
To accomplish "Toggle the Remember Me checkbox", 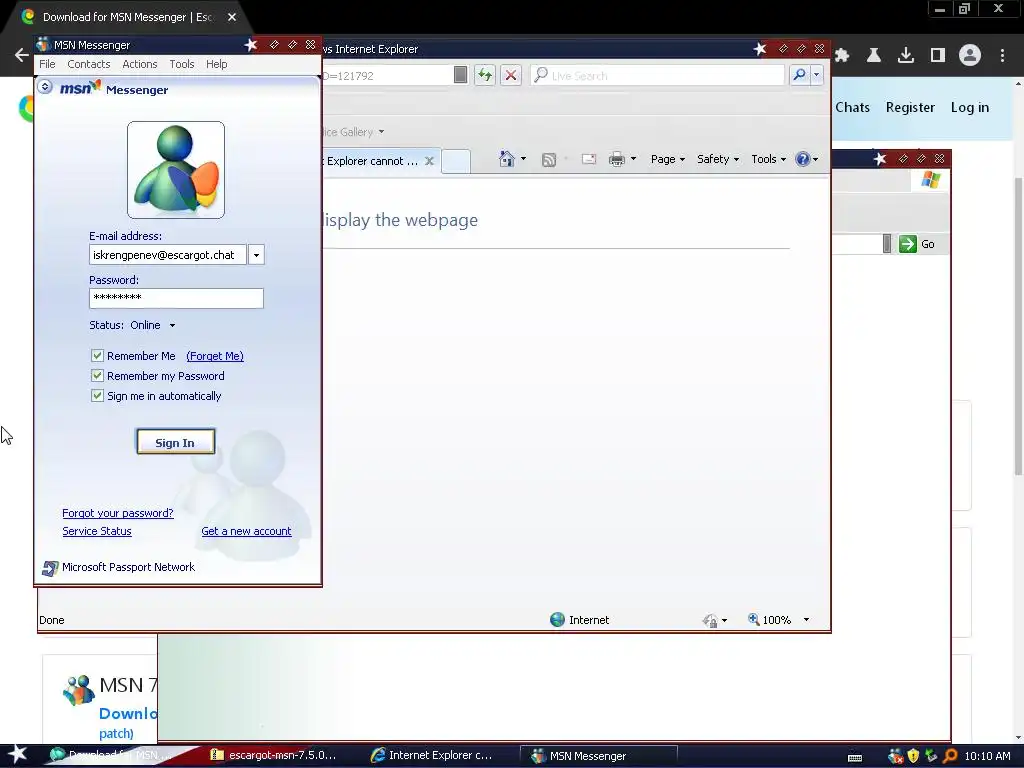I will 97,356.
